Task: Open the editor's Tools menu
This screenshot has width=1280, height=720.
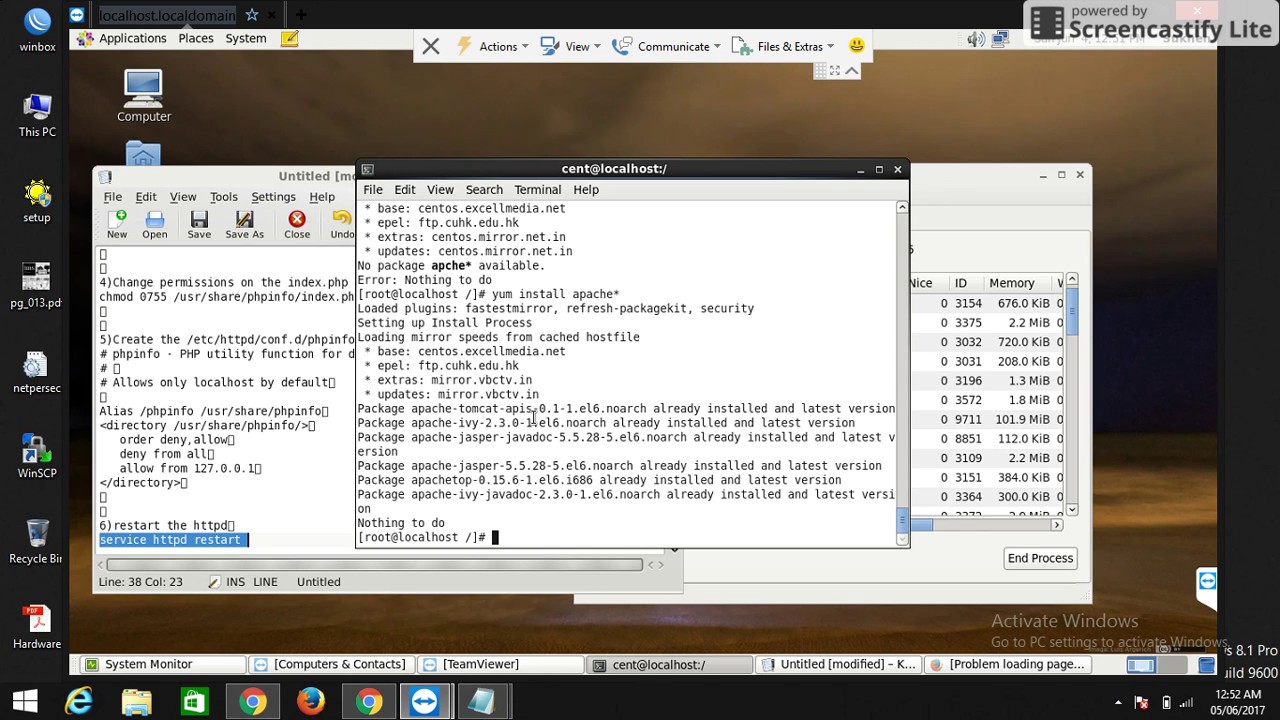Action: pos(223,197)
